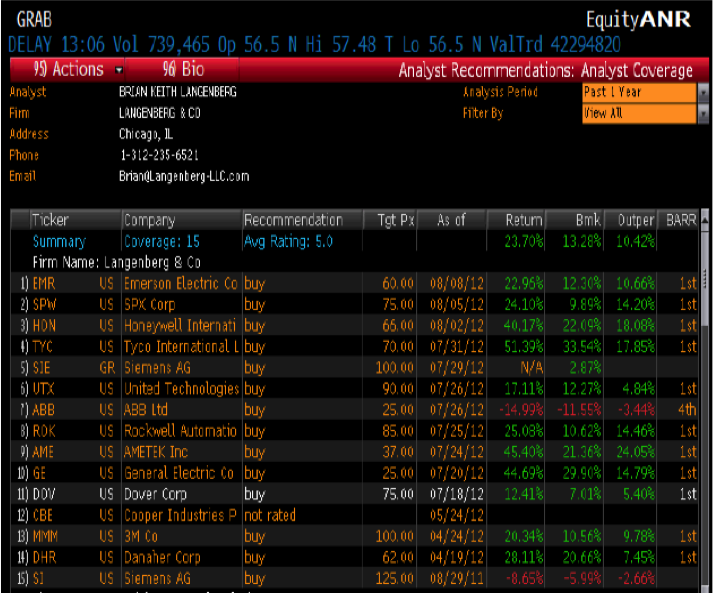713x594 pixels.
Task: Click the GRAB label at top left
Action: tap(34, 20)
